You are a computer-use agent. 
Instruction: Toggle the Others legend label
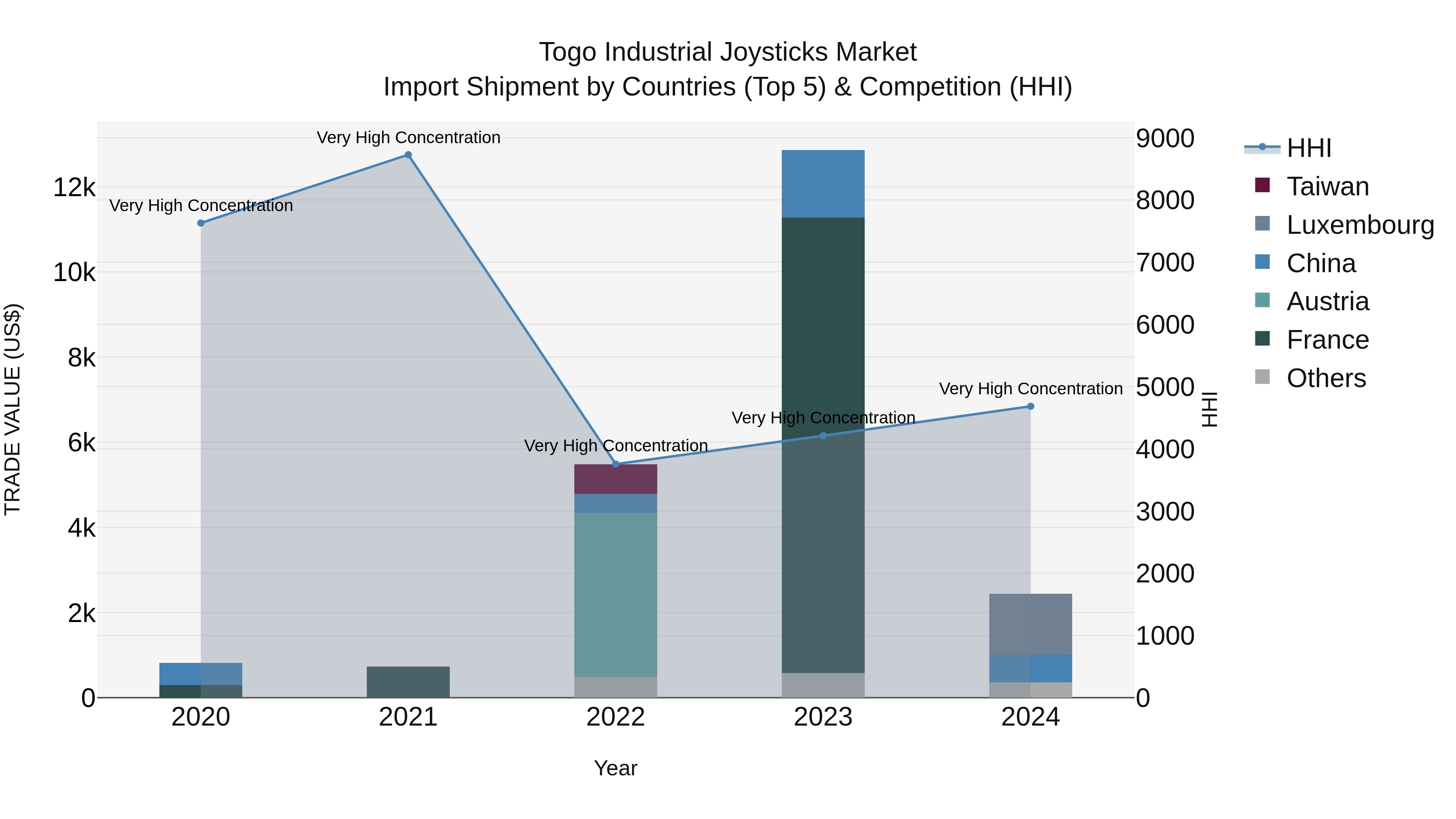pyautogui.click(x=1326, y=378)
